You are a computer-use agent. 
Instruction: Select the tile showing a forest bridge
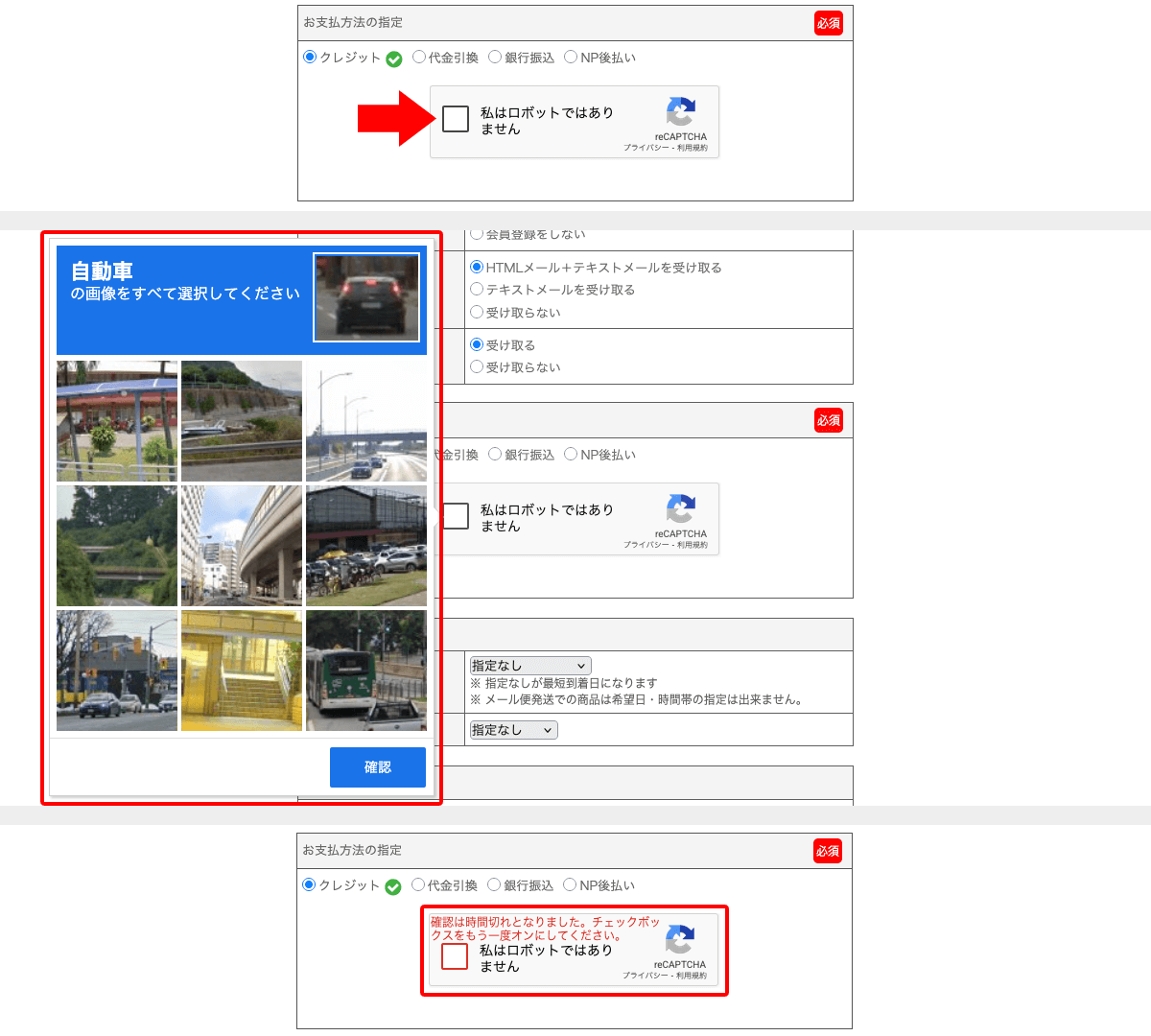click(117, 546)
